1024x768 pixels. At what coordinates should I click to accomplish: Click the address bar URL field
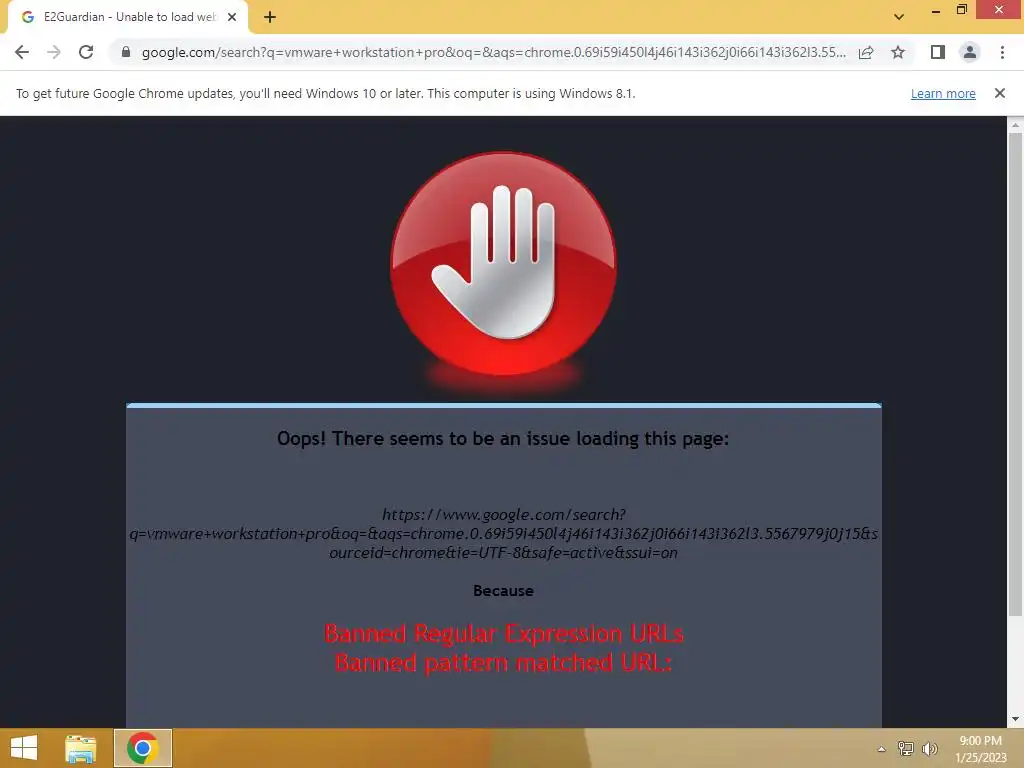(x=494, y=52)
